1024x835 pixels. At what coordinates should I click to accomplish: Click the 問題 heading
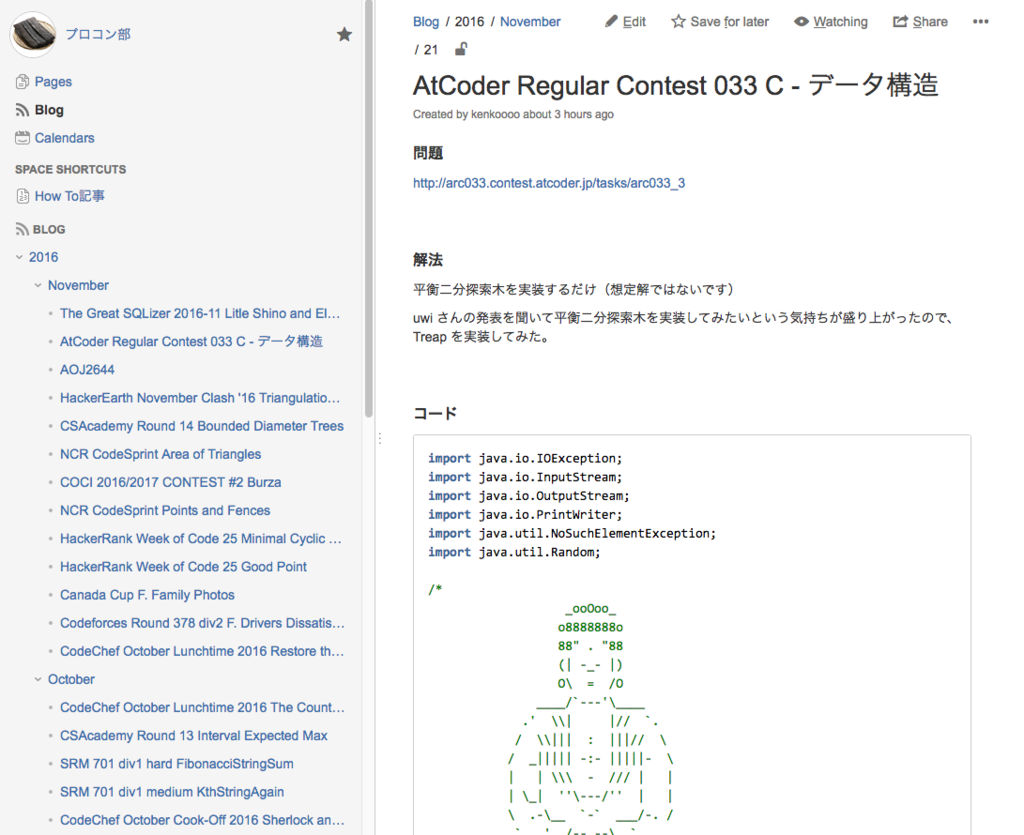pos(428,153)
